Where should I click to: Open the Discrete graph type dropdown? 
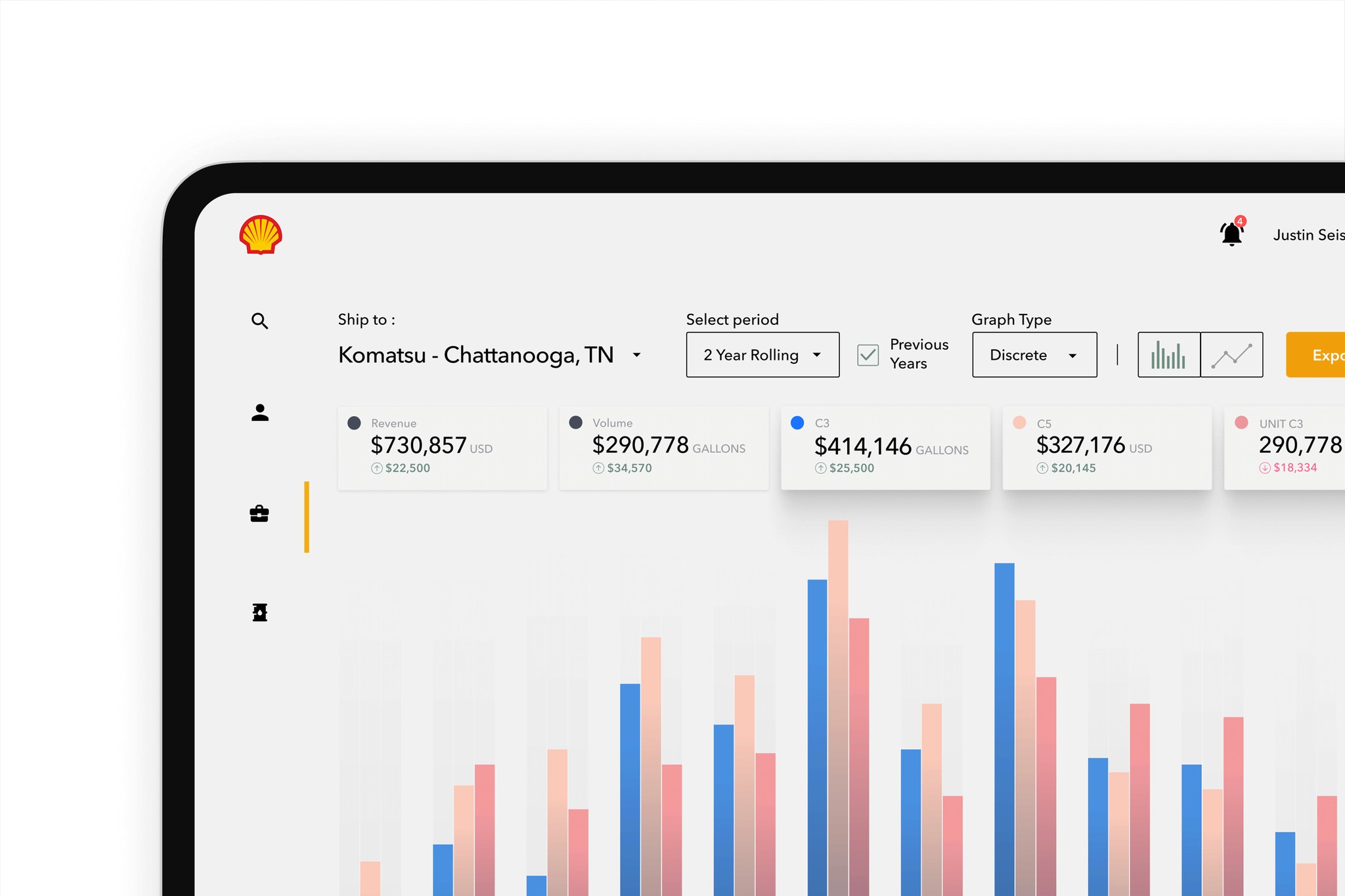tap(1034, 354)
